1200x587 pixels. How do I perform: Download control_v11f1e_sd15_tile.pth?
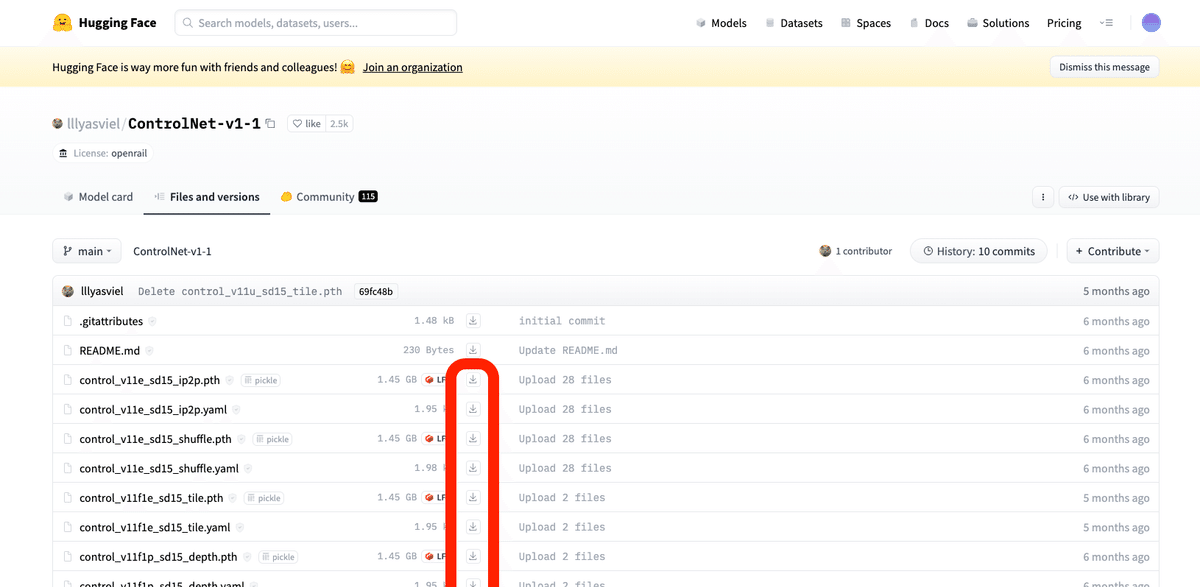click(x=473, y=498)
